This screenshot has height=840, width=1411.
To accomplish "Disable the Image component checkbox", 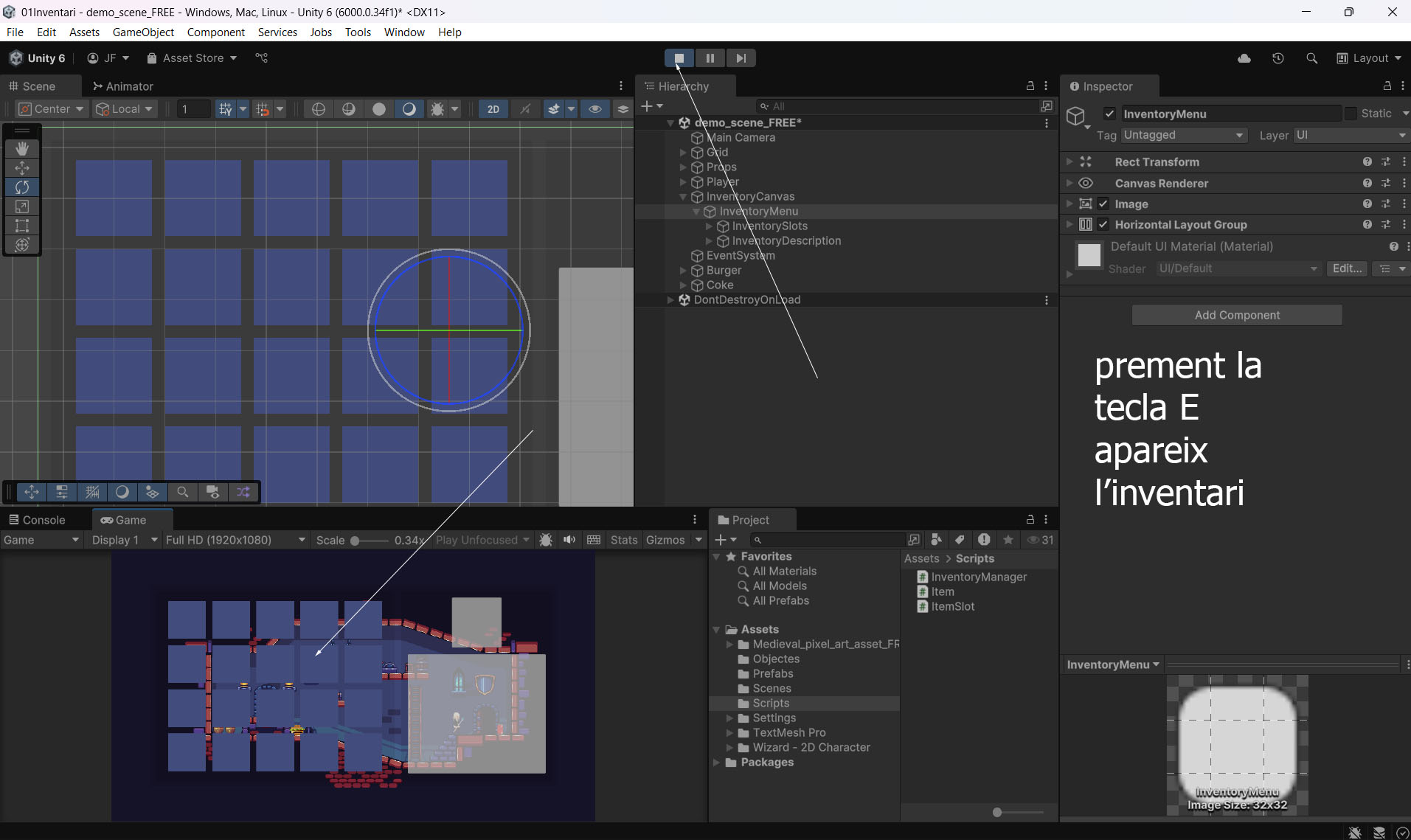I will [x=1103, y=204].
